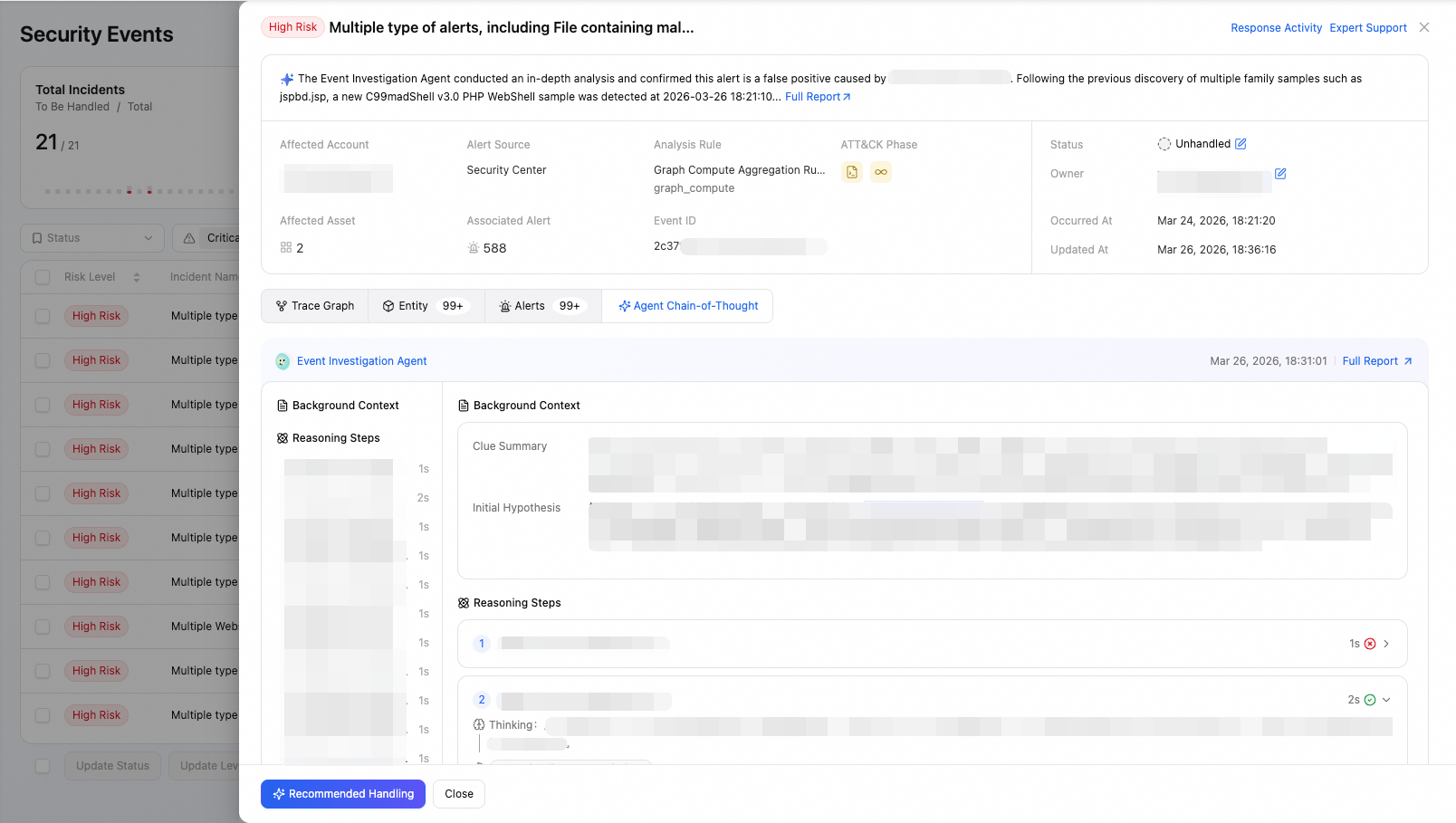Click the Associated Alert siren icon
This screenshot has height=823, width=1456.
[x=473, y=247]
